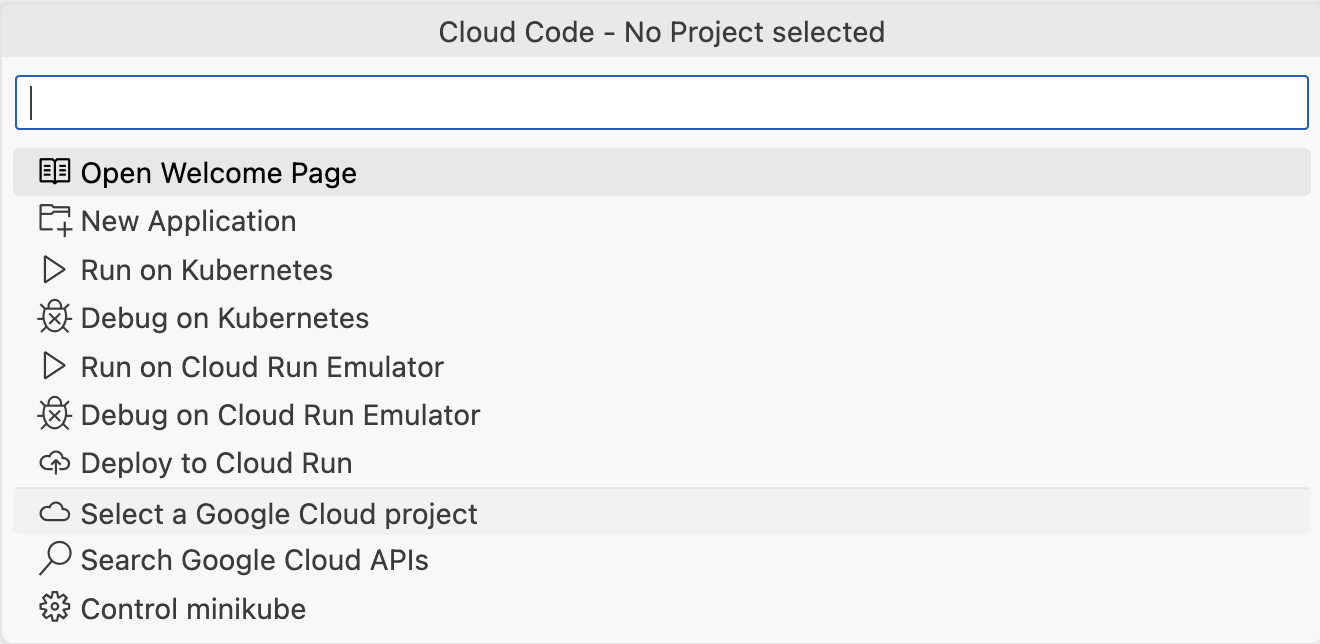1320x644 pixels.
Task: Click the cloud icon beside Select a Google Cloud project
Action: (55, 512)
